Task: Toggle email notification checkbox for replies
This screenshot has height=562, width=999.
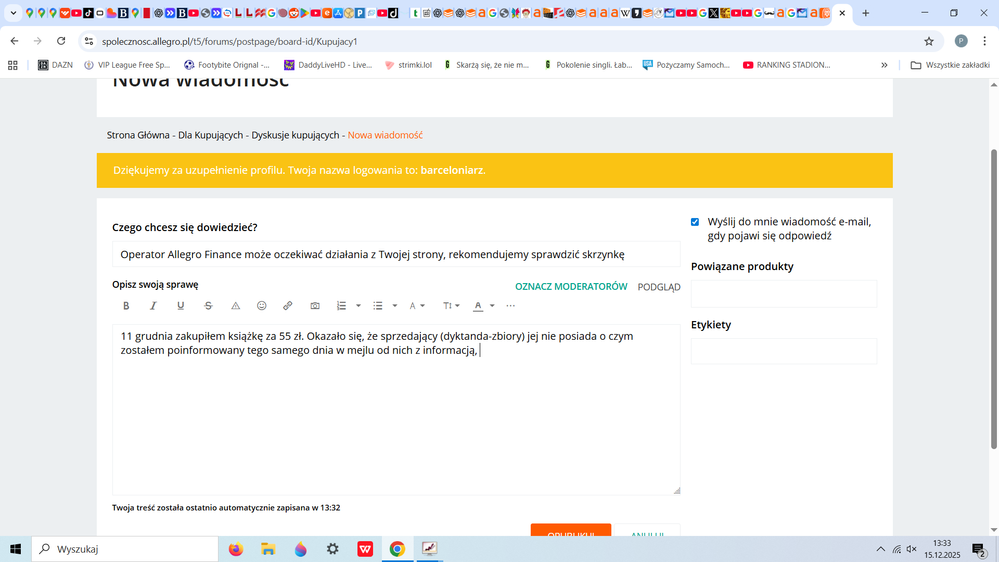Action: 694,222
